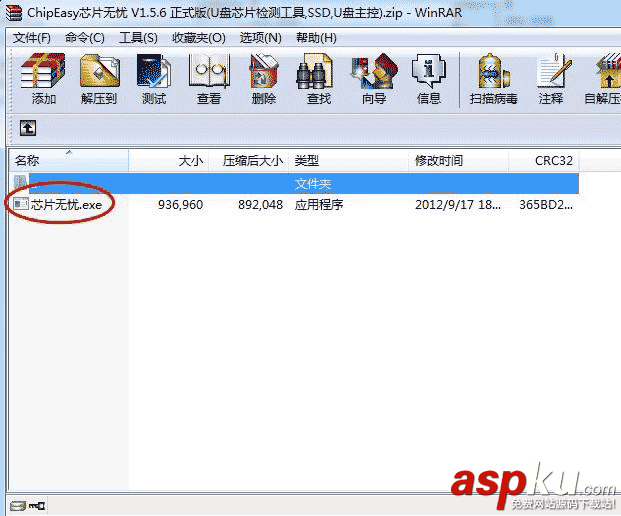Open the 文件(F) menu
The image size is (621, 516).
[x=32, y=38]
